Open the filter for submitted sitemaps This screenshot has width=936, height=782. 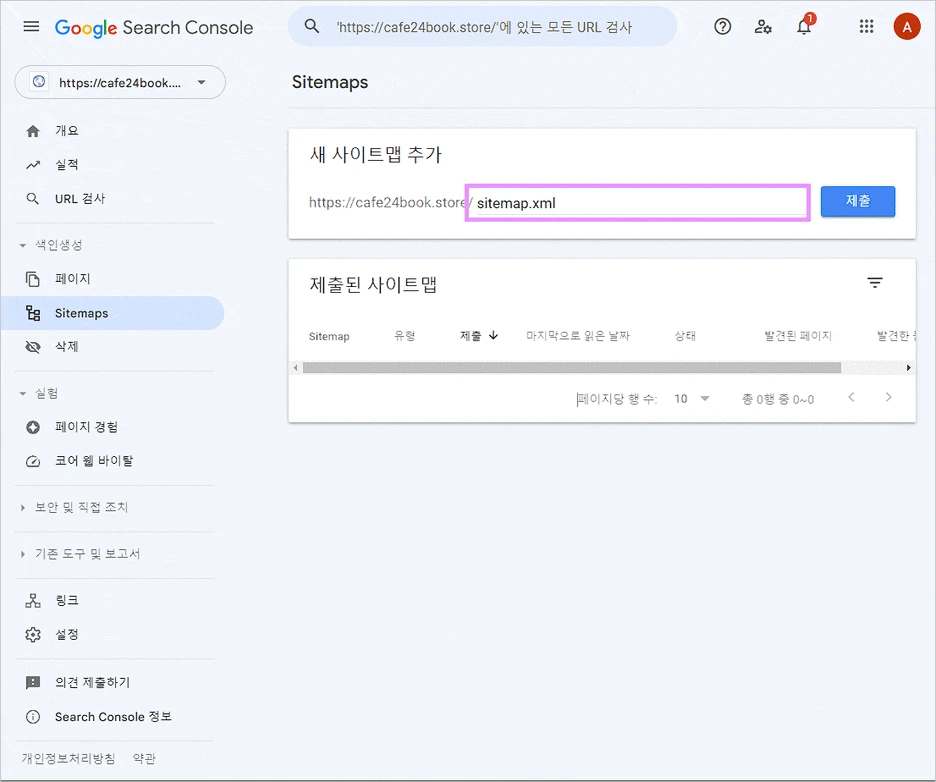(x=875, y=283)
